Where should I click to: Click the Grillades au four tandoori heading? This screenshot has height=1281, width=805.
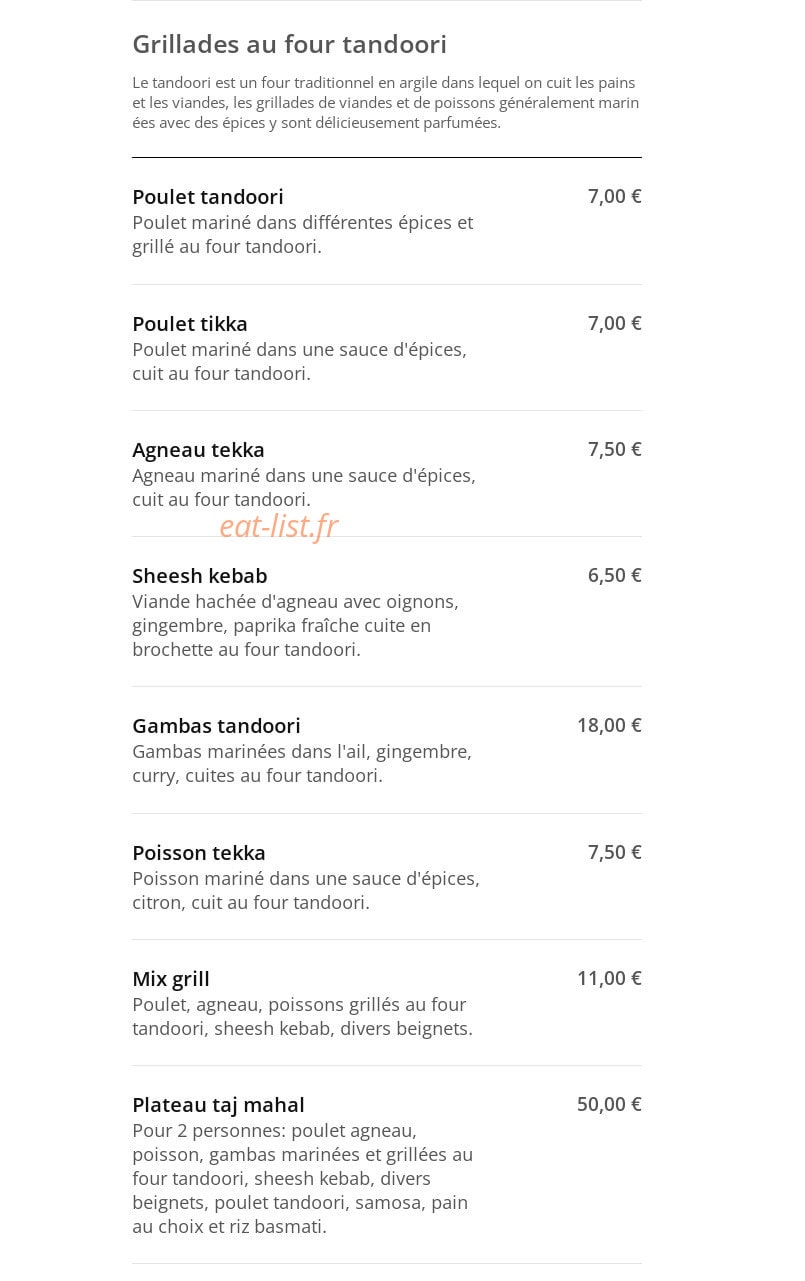click(x=289, y=44)
